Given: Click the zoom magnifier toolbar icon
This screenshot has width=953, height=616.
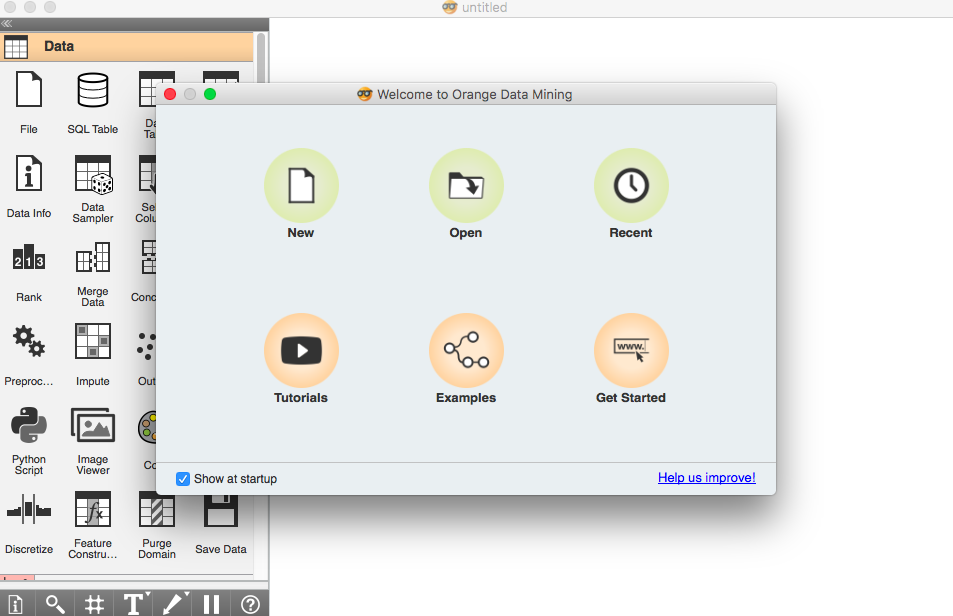Looking at the screenshot, I should pos(55,604).
